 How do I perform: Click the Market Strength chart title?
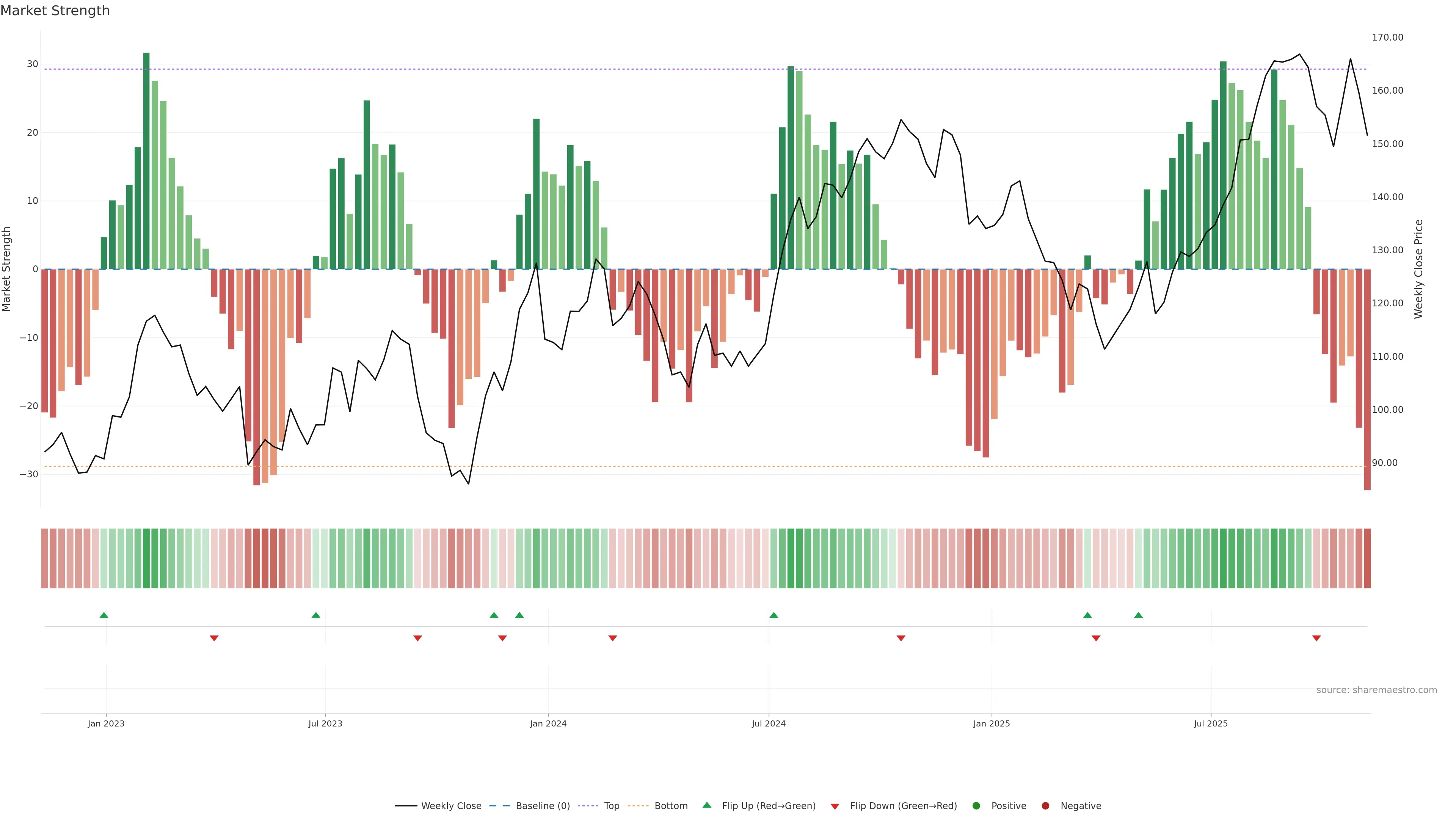[55, 11]
